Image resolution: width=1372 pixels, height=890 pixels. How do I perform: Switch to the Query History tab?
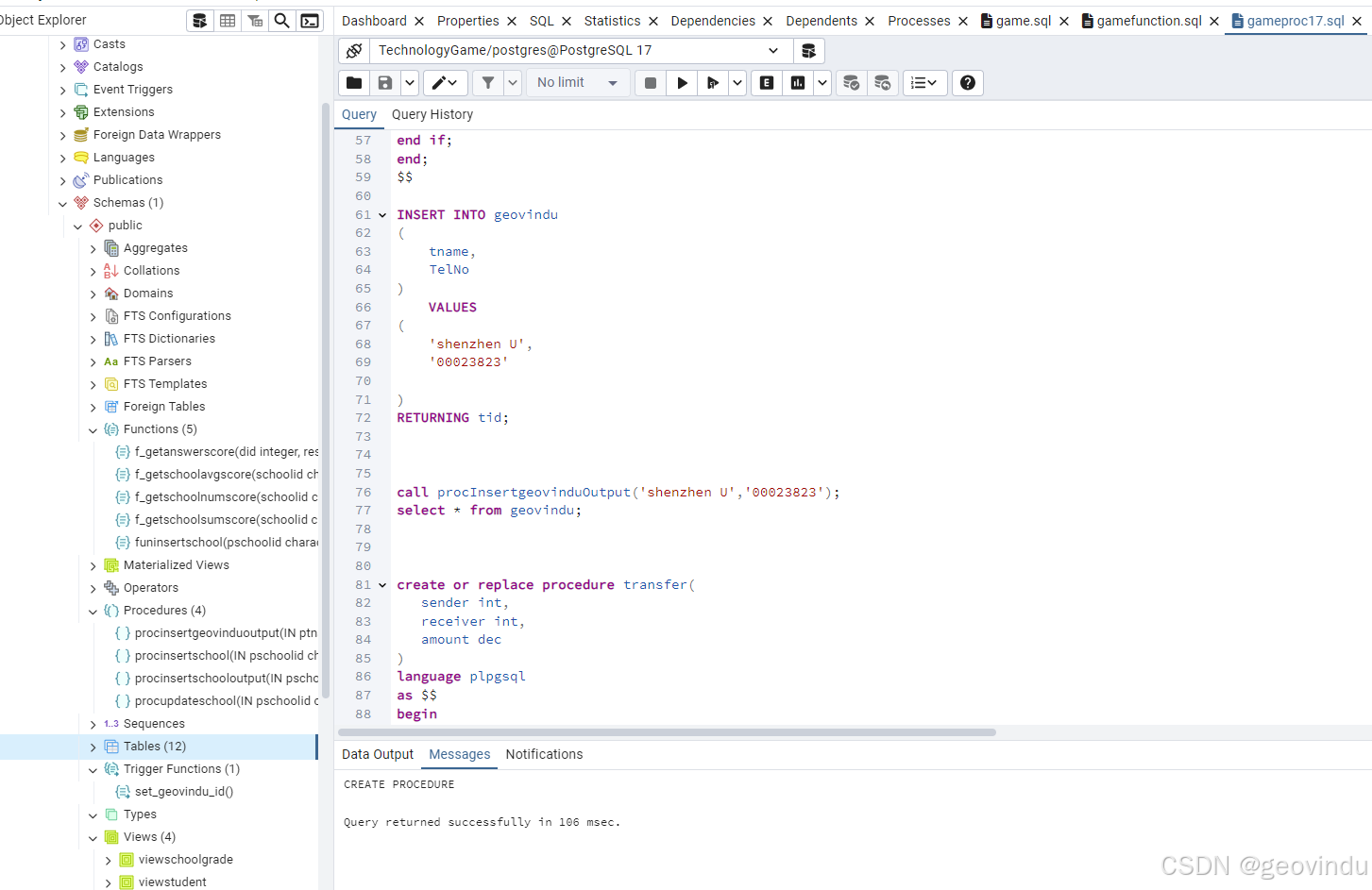[432, 114]
